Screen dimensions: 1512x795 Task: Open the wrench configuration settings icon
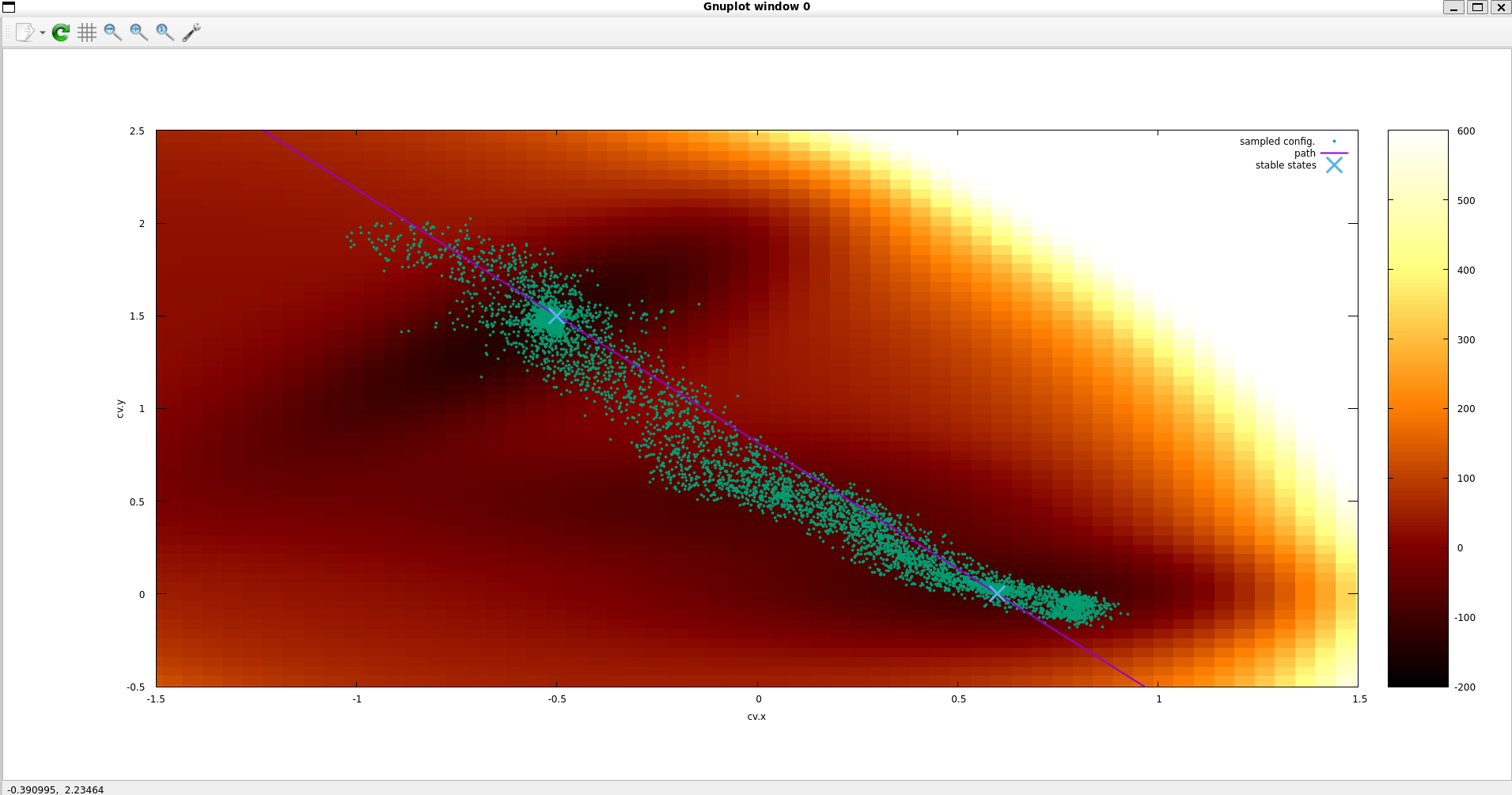click(191, 32)
